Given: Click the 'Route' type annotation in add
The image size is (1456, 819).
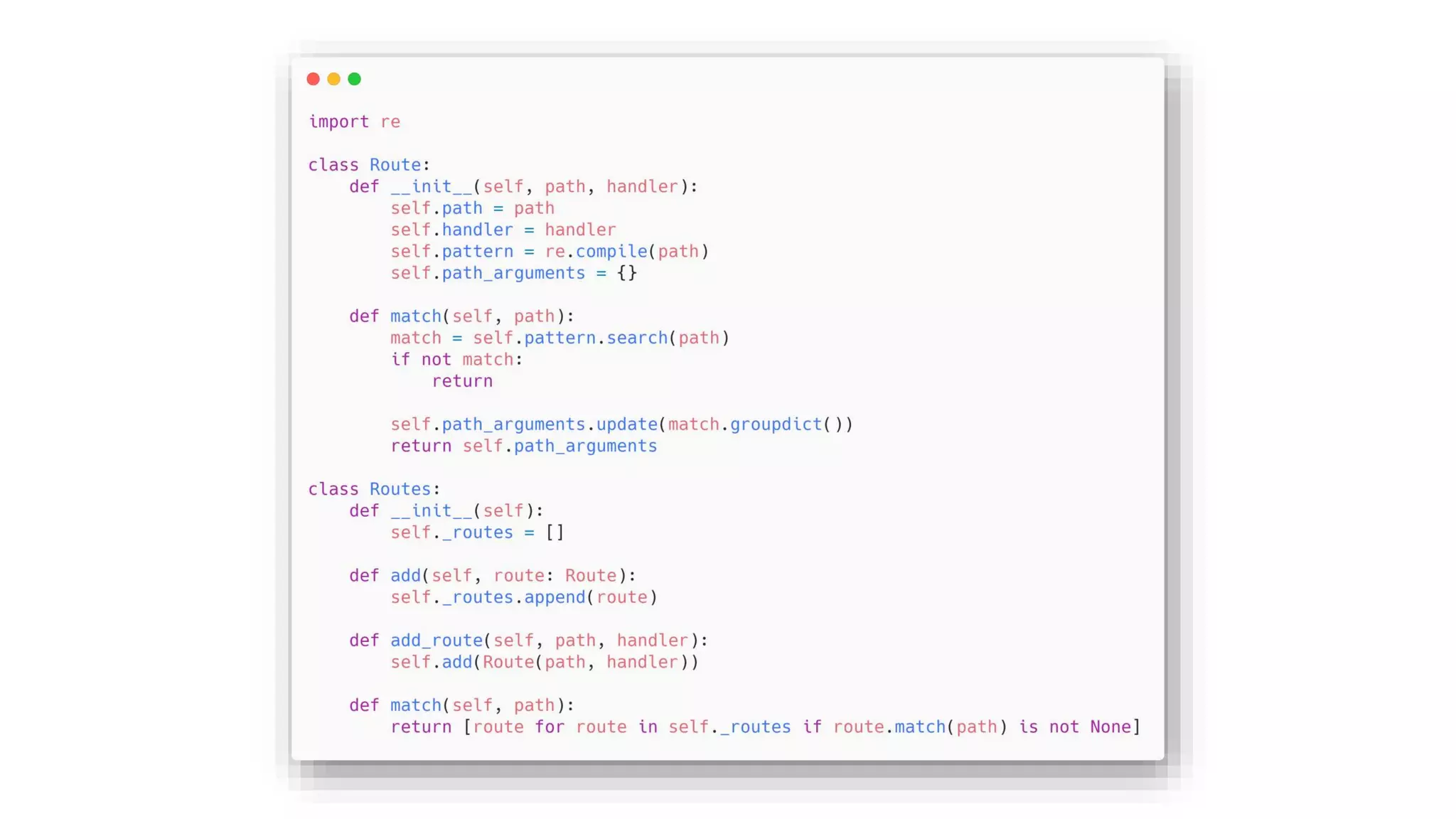Looking at the screenshot, I should pyautogui.click(x=591, y=575).
